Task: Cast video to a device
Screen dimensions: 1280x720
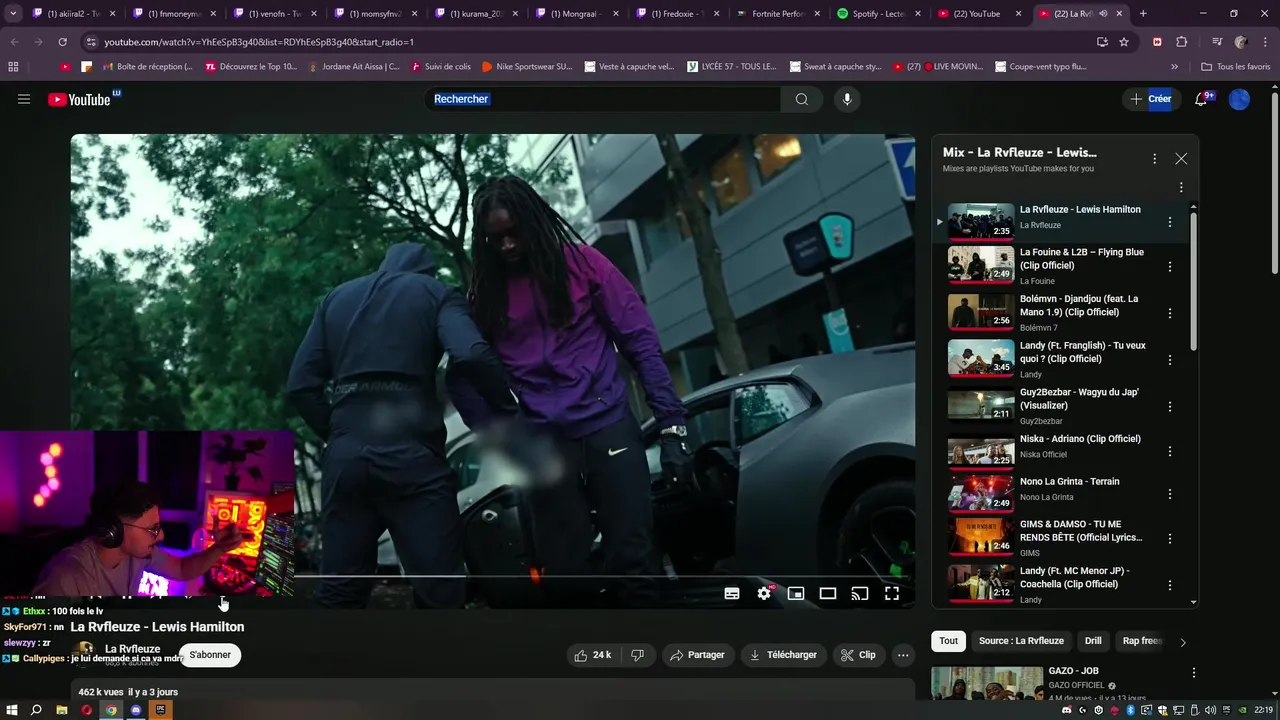Action: tap(860, 593)
